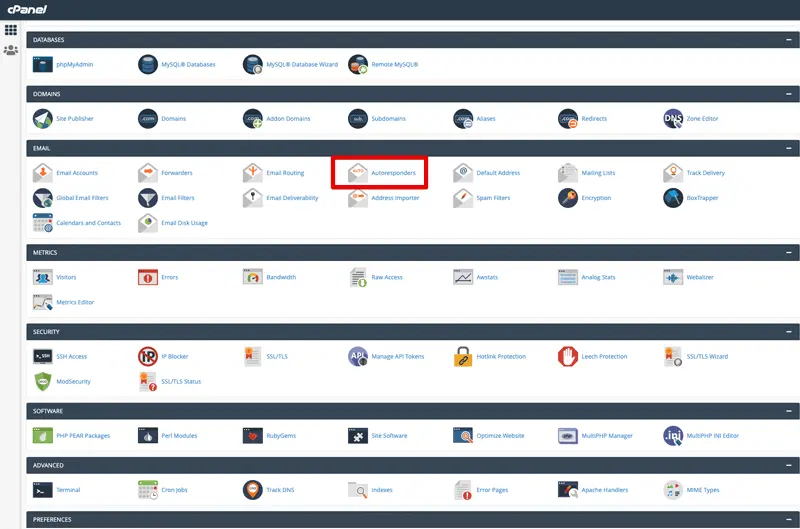Open the Bandwidth gauge icon
The height and width of the screenshot is (529, 800).
pos(253,277)
